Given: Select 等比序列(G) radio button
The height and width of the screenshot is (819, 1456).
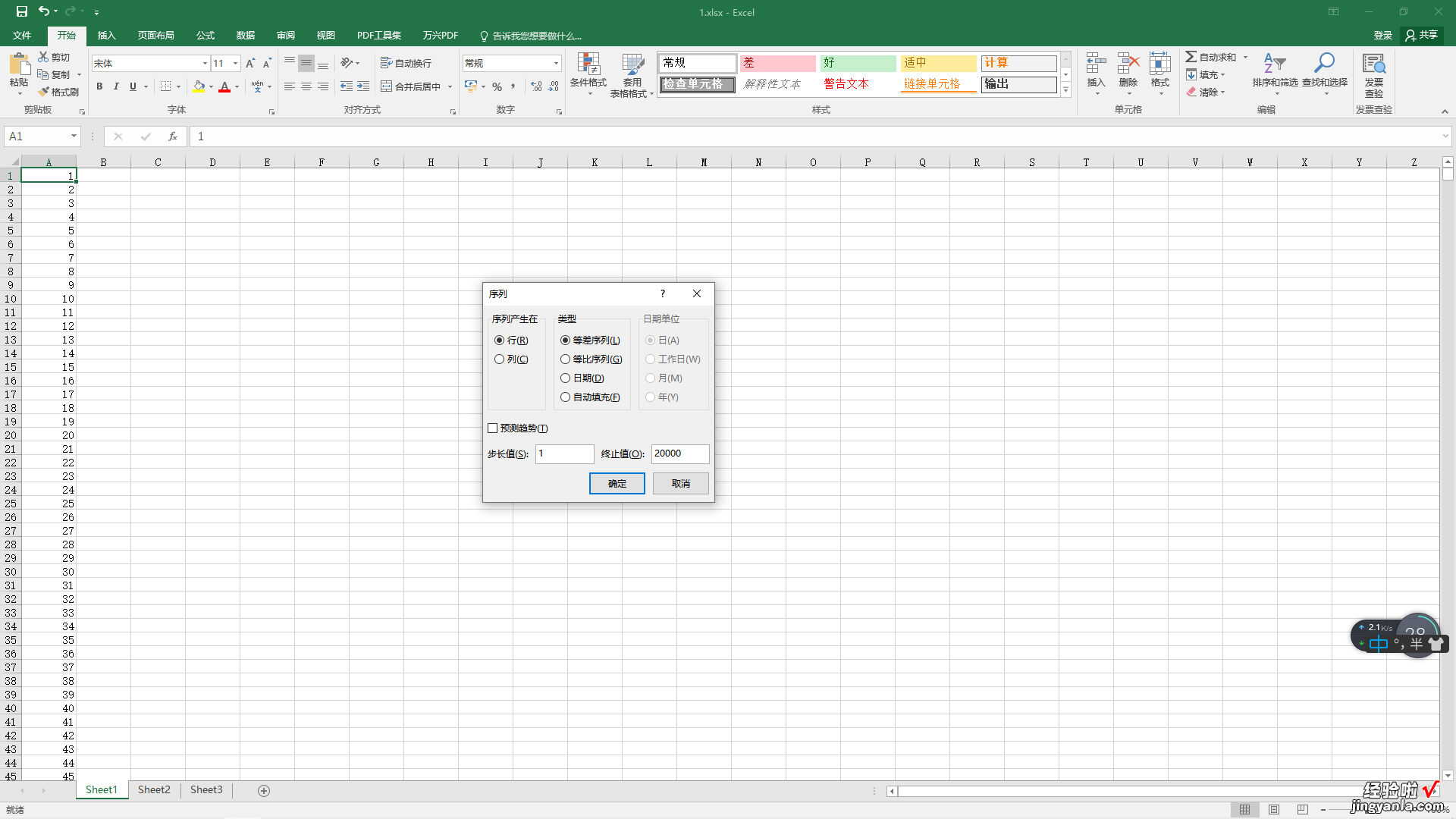Looking at the screenshot, I should coord(566,358).
